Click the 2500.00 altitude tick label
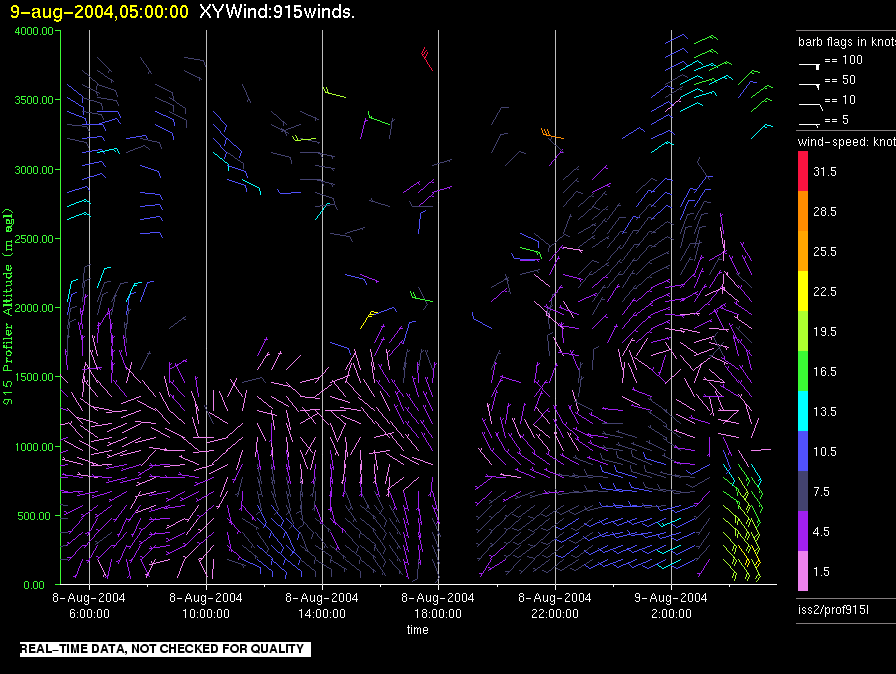 [x=34, y=239]
